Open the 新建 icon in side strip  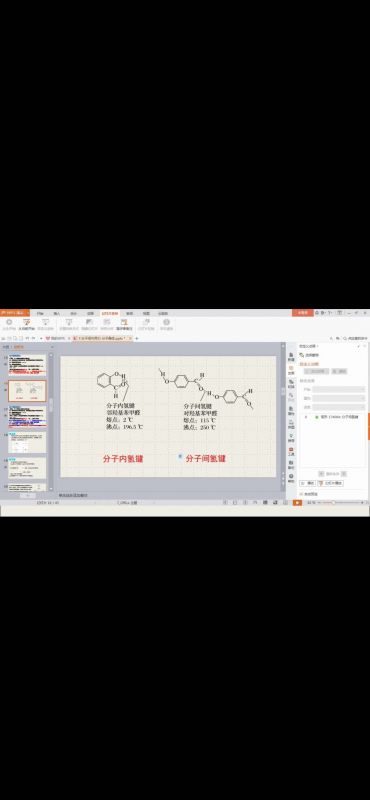(291, 356)
